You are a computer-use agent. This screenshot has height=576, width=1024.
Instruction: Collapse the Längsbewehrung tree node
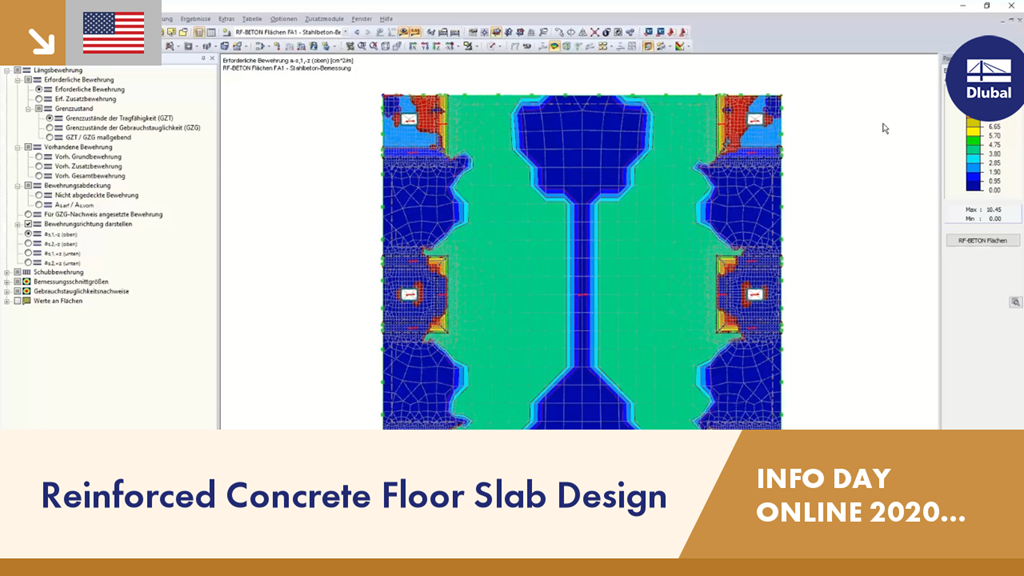[x=7, y=71]
